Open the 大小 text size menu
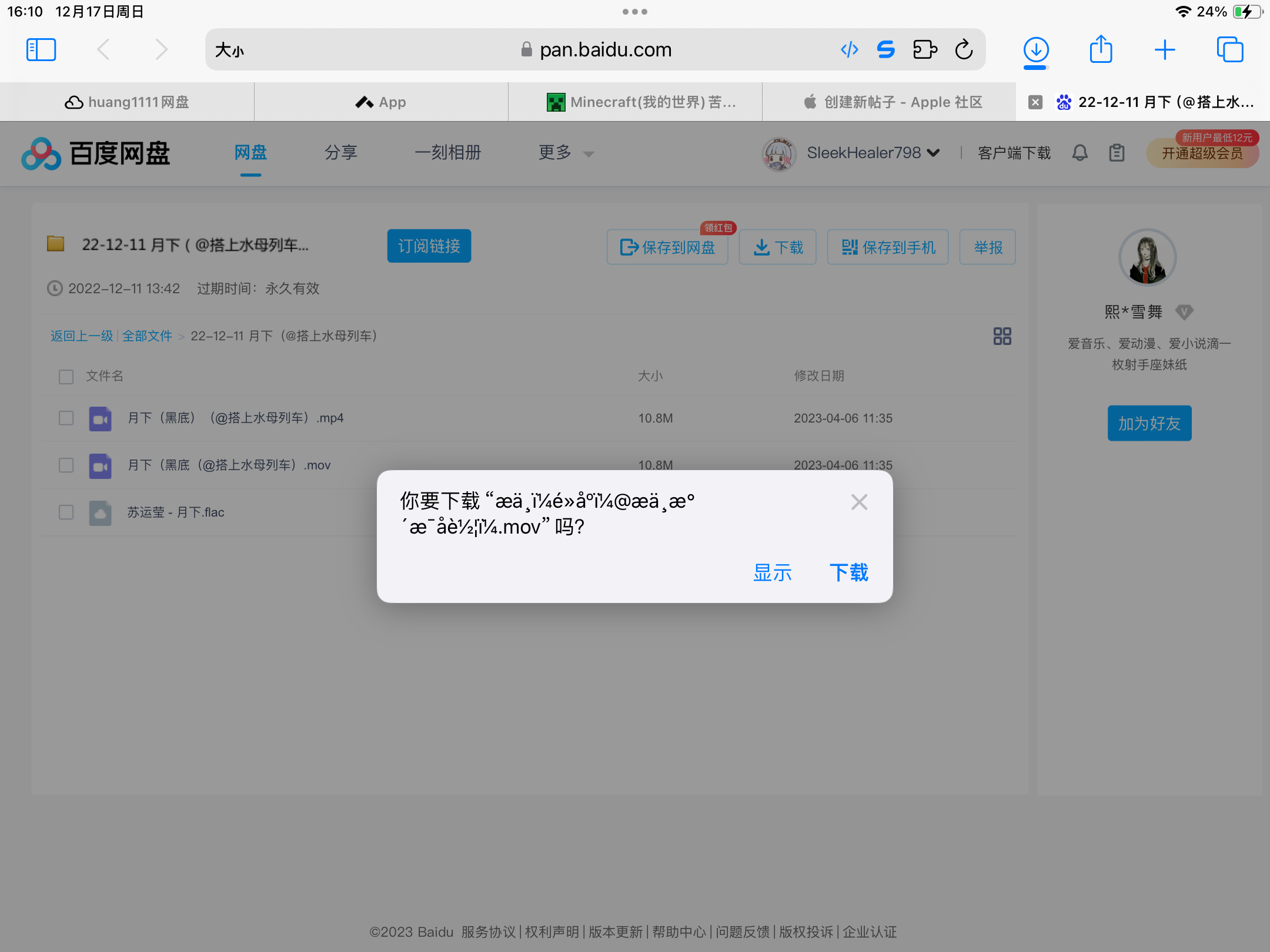 point(229,50)
